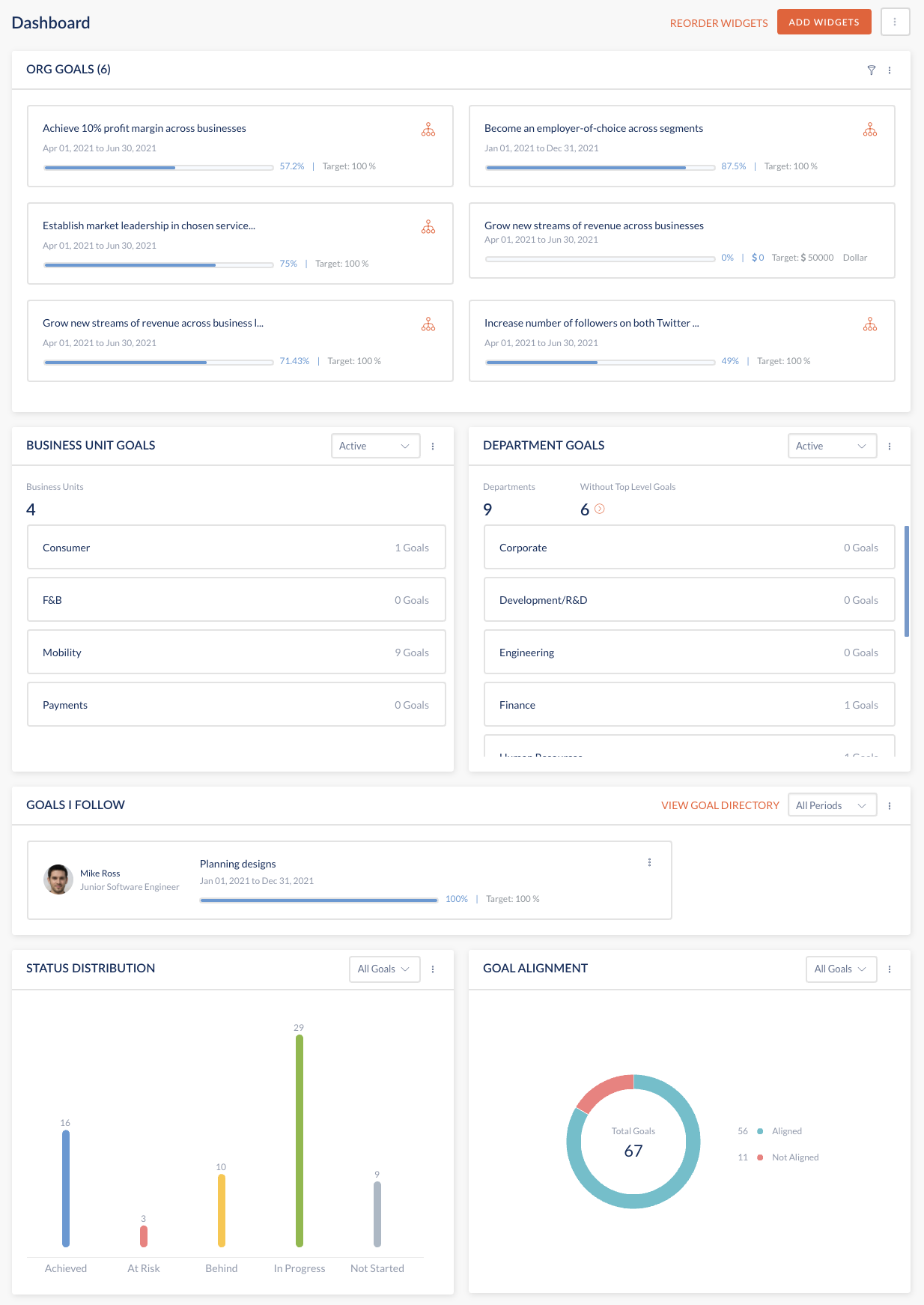
Task: Click the Behind bar in status chart
Action: pyautogui.click(x=222, y=1211)
